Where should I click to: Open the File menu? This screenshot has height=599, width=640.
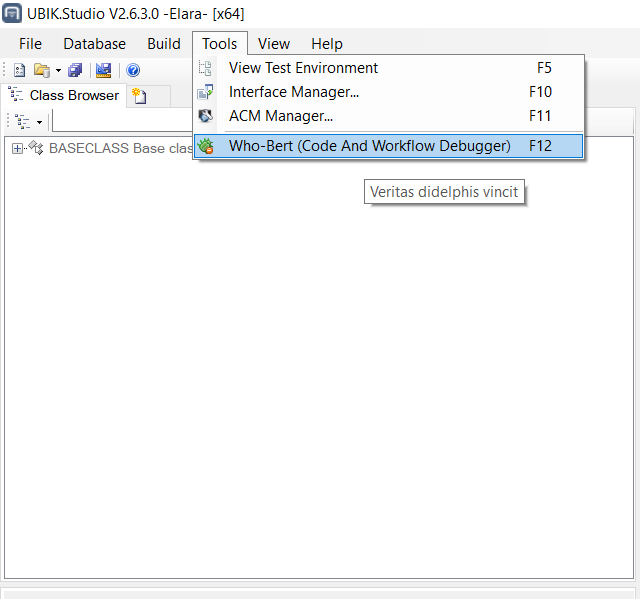tap(30, 44)
